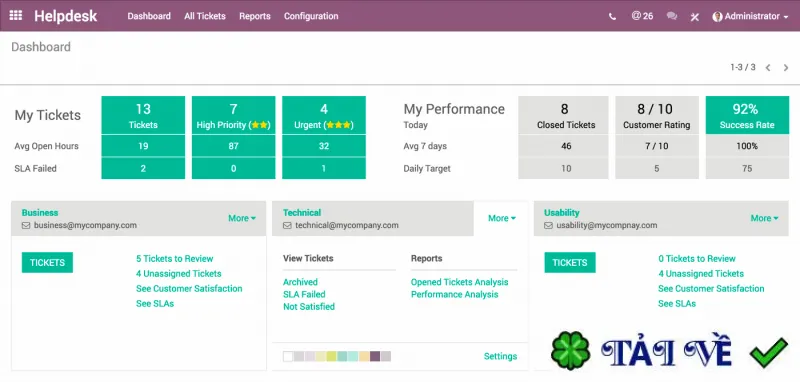Open the 4 Urgent tile
The height and width of the screenshot is (382, 800).
pos(324,115)
